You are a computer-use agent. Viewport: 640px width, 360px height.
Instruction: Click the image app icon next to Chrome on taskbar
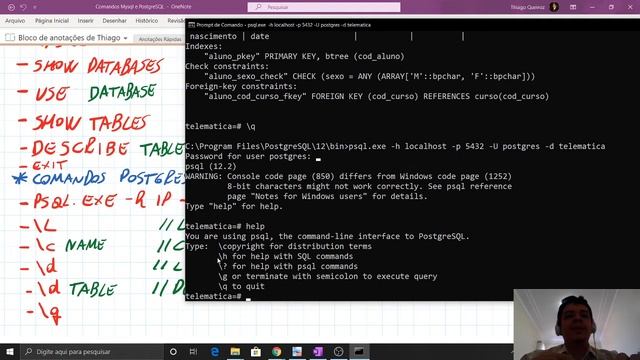(x=297, y=351)
